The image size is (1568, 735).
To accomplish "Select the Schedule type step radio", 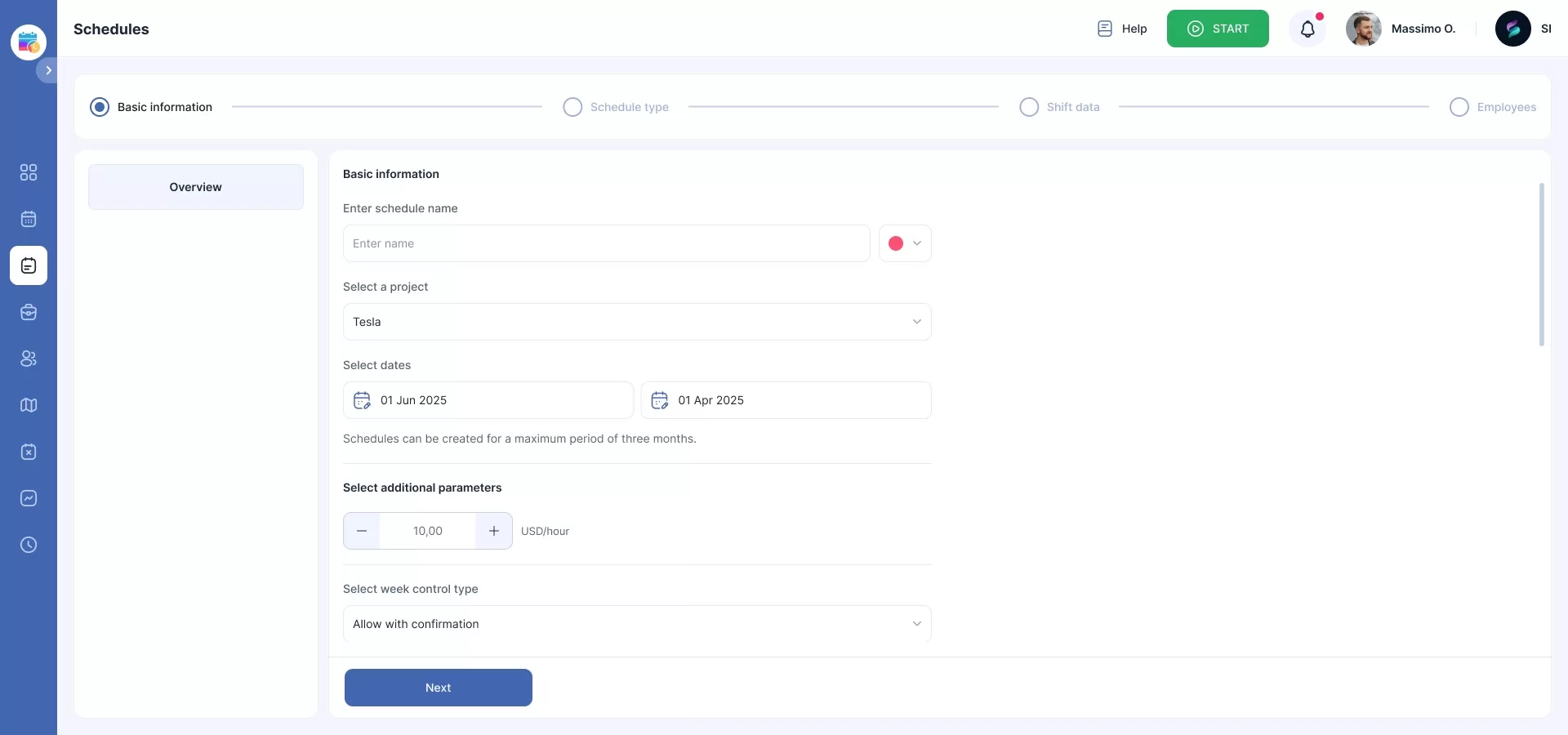I will point(572,107).
